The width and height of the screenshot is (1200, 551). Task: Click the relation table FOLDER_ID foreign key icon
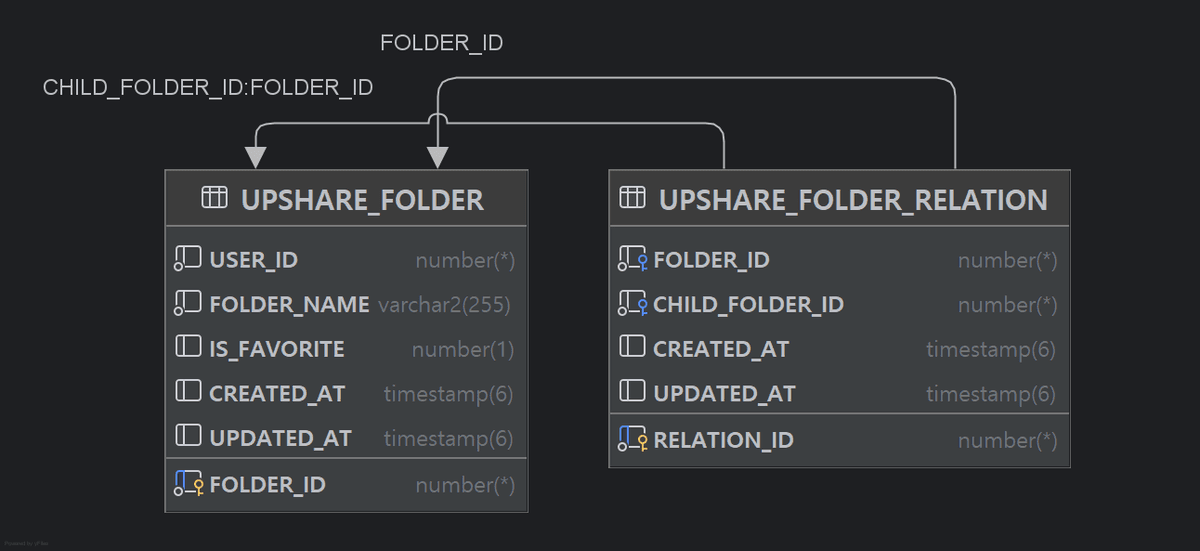633,260
